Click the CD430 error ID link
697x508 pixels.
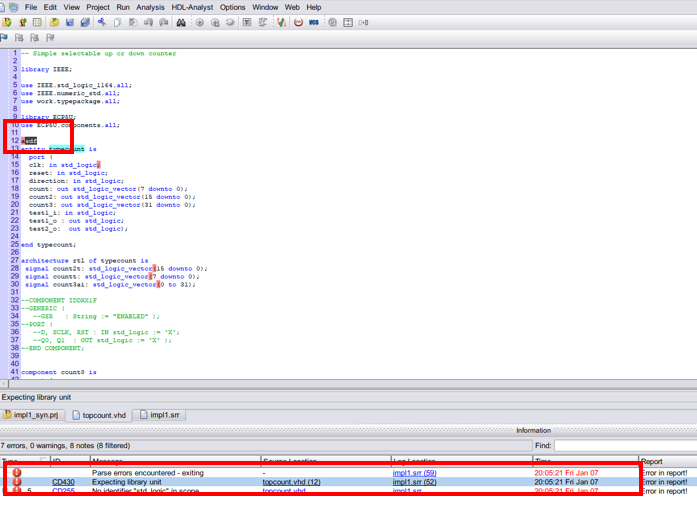tap(63, 482)
